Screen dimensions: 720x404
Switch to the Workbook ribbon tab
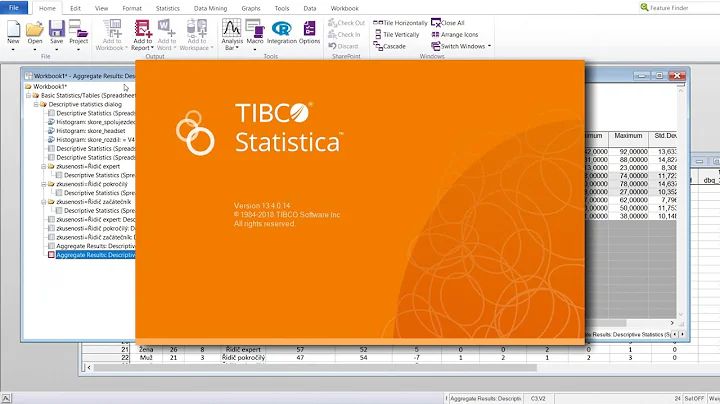point(344,8)
